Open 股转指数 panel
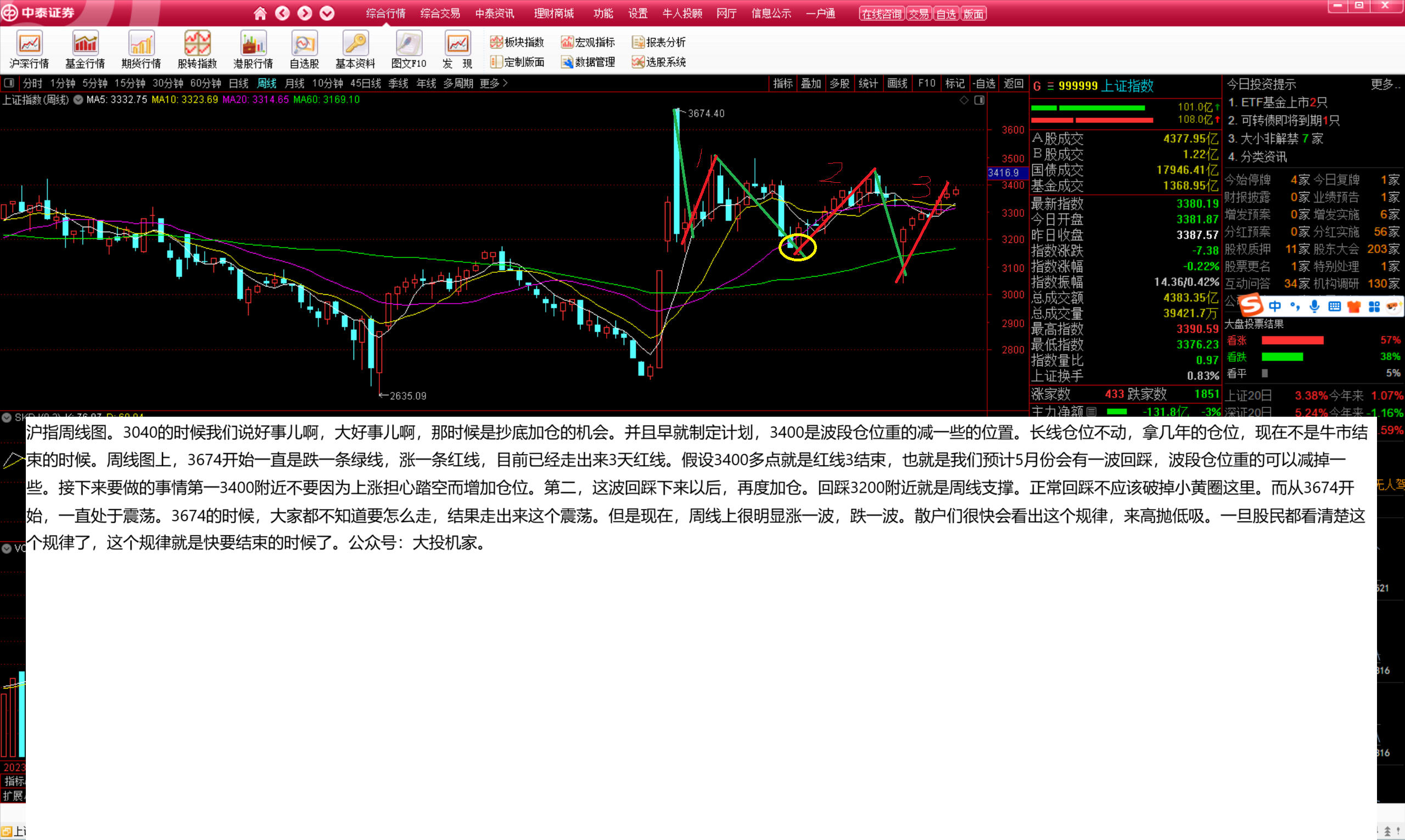 197,51
